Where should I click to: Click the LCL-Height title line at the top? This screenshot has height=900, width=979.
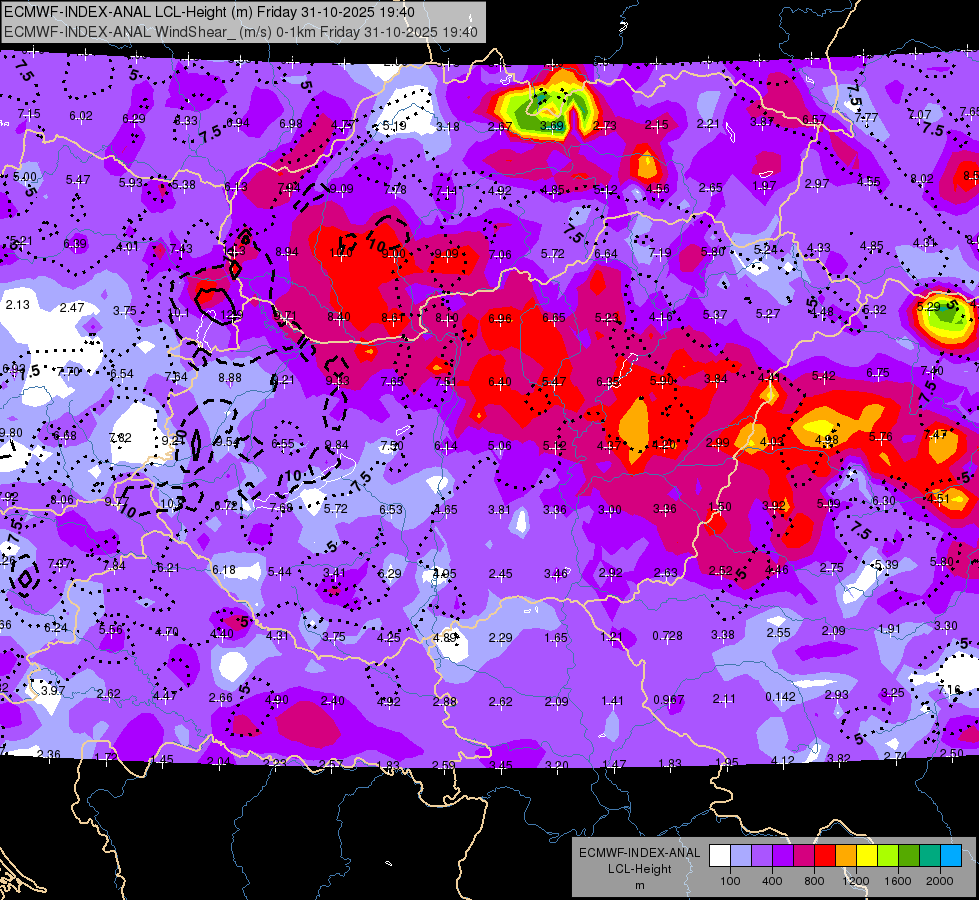coord(209,12)
